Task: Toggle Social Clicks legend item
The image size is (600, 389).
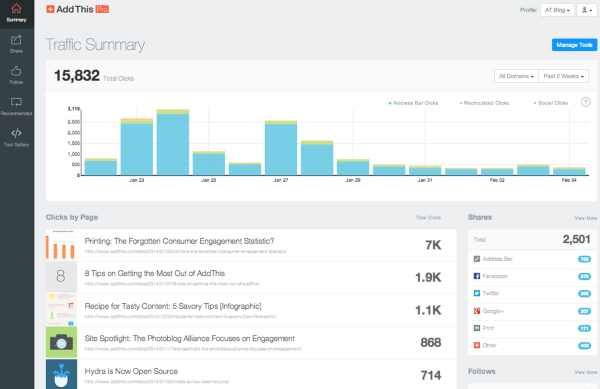Action: (x=551, y=103)
